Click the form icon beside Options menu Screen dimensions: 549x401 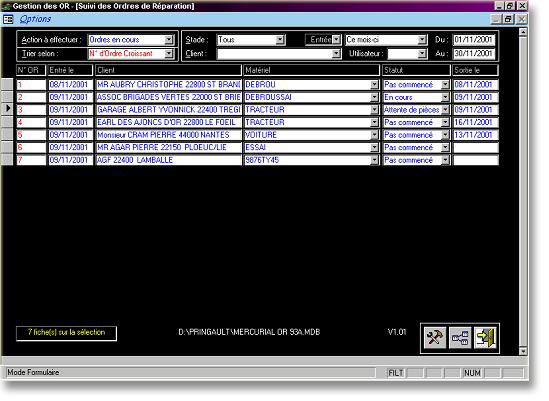pos(8,19)
